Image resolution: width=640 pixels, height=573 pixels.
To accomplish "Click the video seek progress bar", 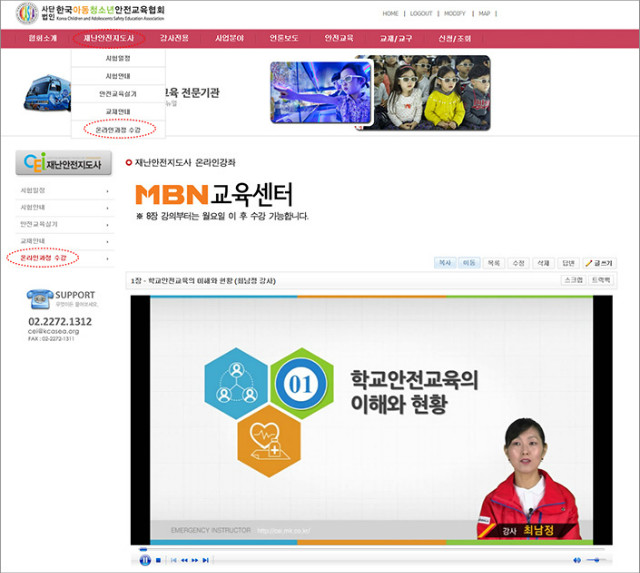I will pyautogui.click(x=373, y=549).
